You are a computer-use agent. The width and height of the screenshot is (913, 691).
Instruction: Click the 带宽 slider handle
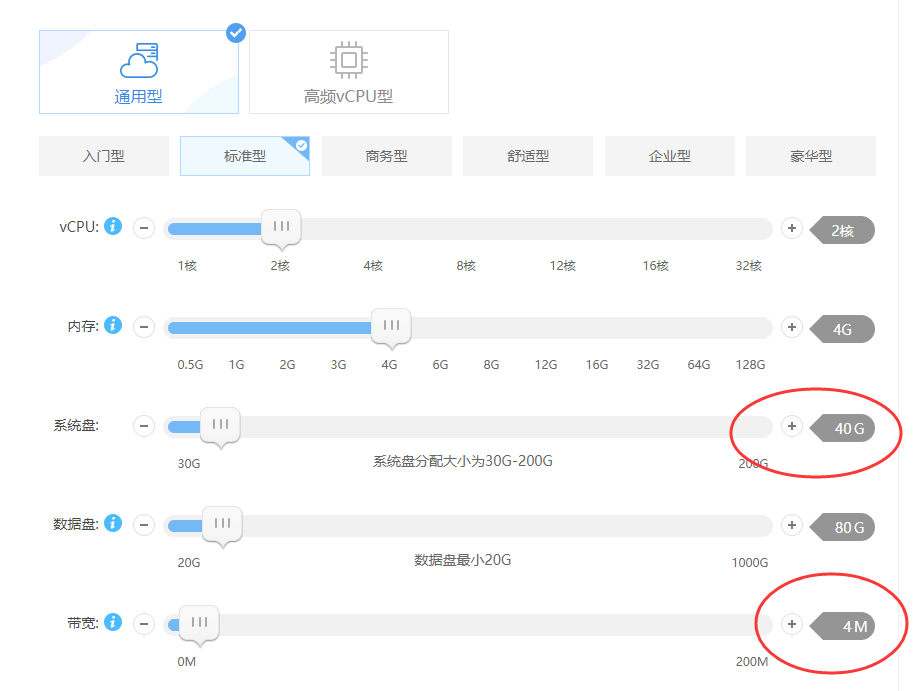[199, 622]
